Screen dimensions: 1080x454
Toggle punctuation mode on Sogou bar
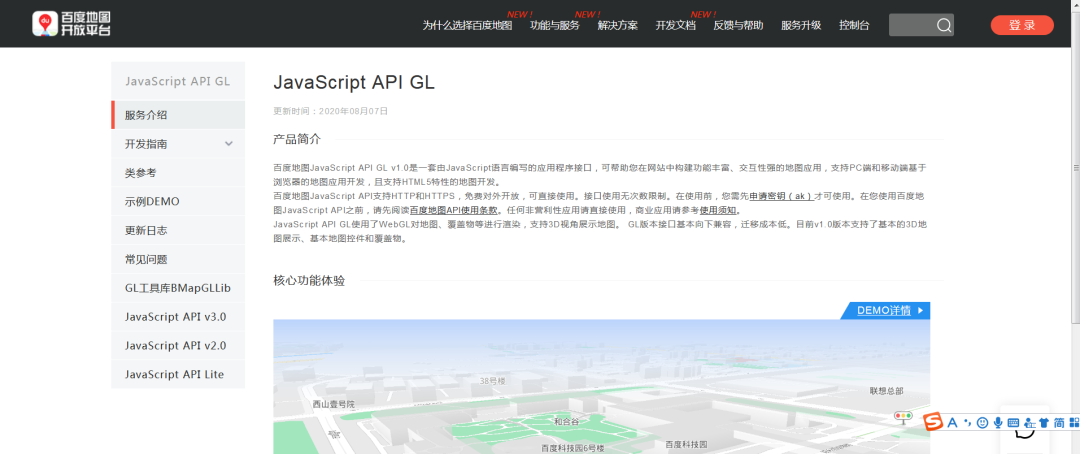point(968,422)
